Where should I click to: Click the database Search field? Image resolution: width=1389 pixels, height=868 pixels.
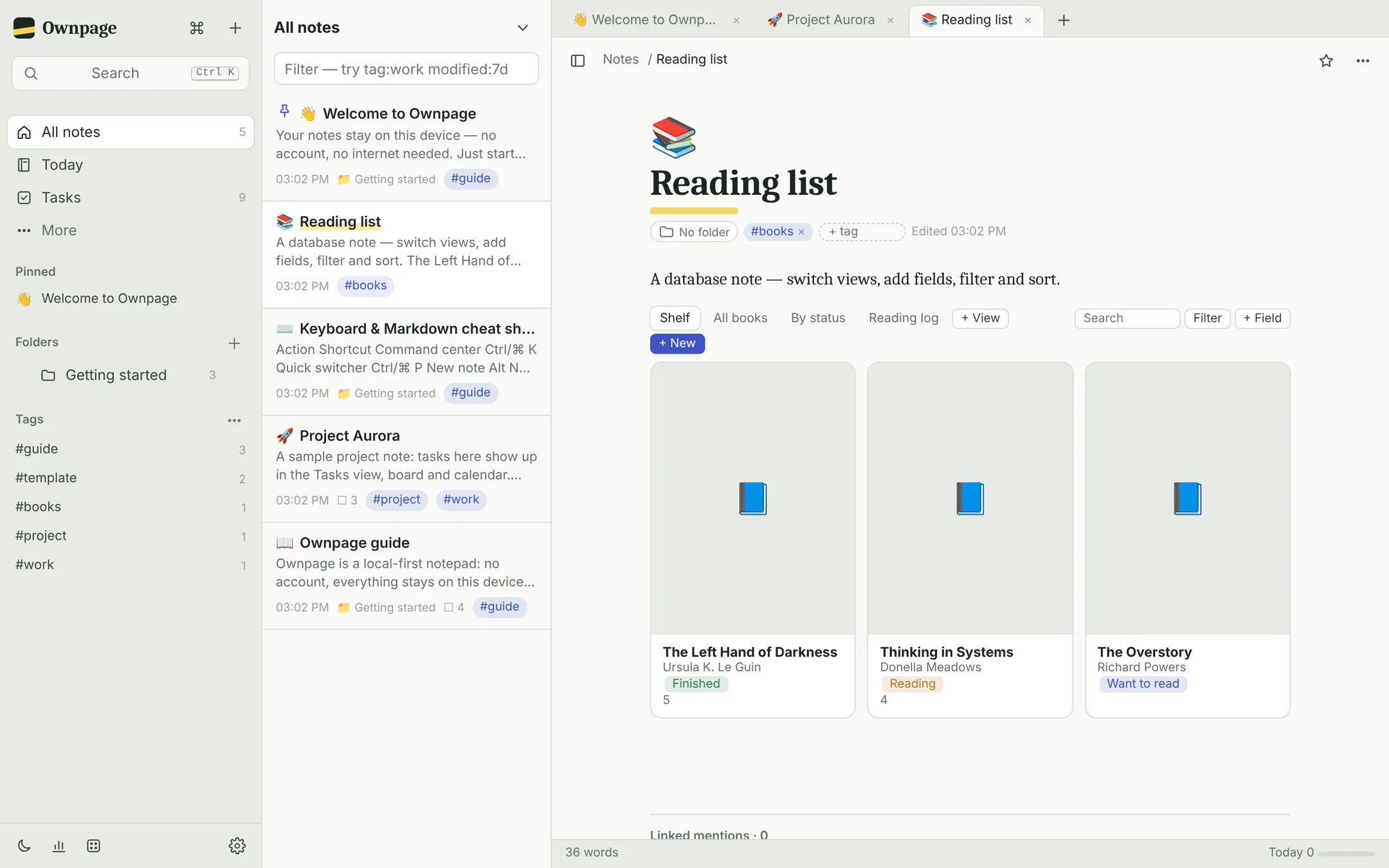(x=1127, y=318)
